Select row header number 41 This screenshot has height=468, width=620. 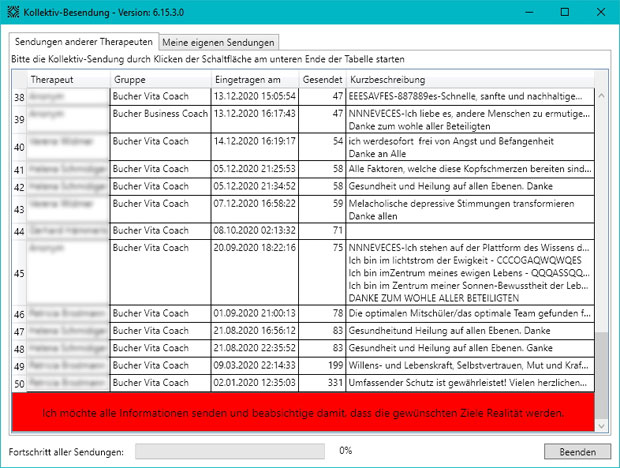(19, 170)
